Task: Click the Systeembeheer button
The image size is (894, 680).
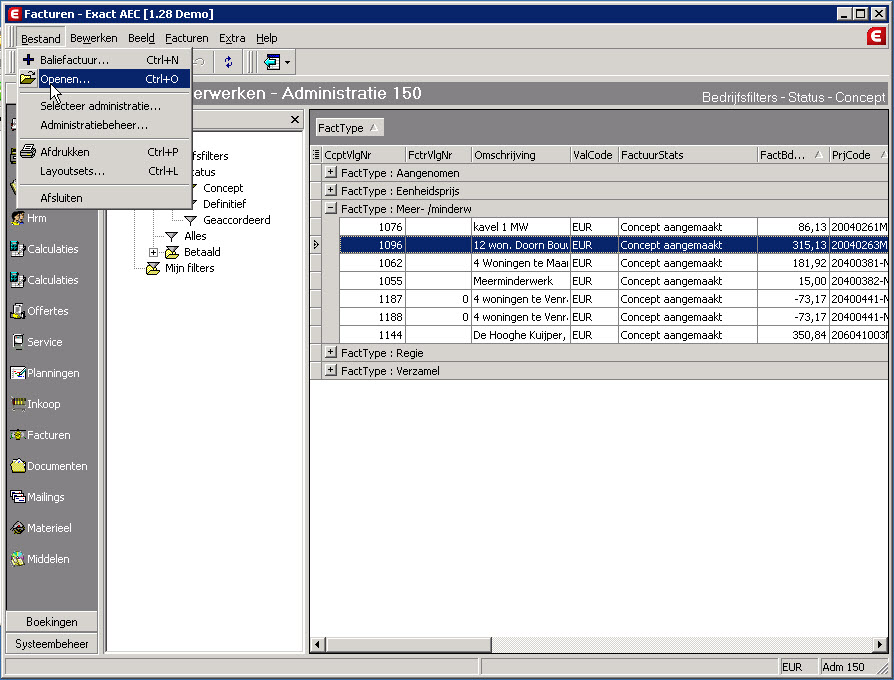Action: 52,644
